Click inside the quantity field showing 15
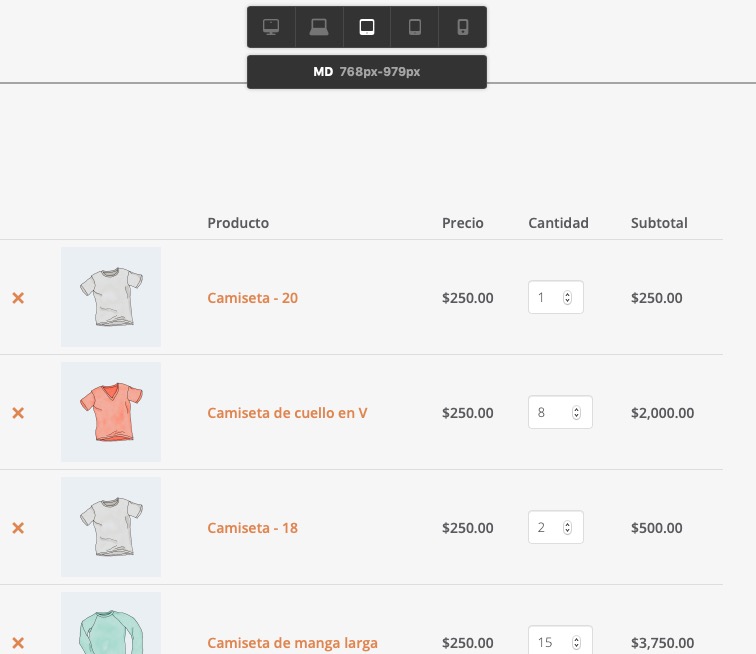The height and width of the screenshot is (654, 756). tap(560, 640)
